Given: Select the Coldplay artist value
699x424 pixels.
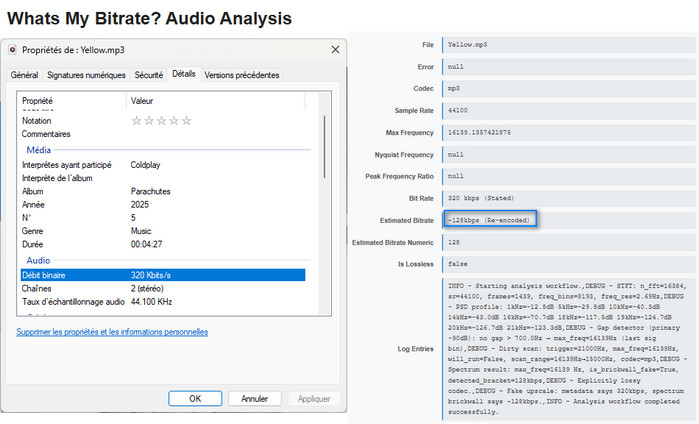Looking at the screenshot, I should pyautogui.click(x=145, y=165).
